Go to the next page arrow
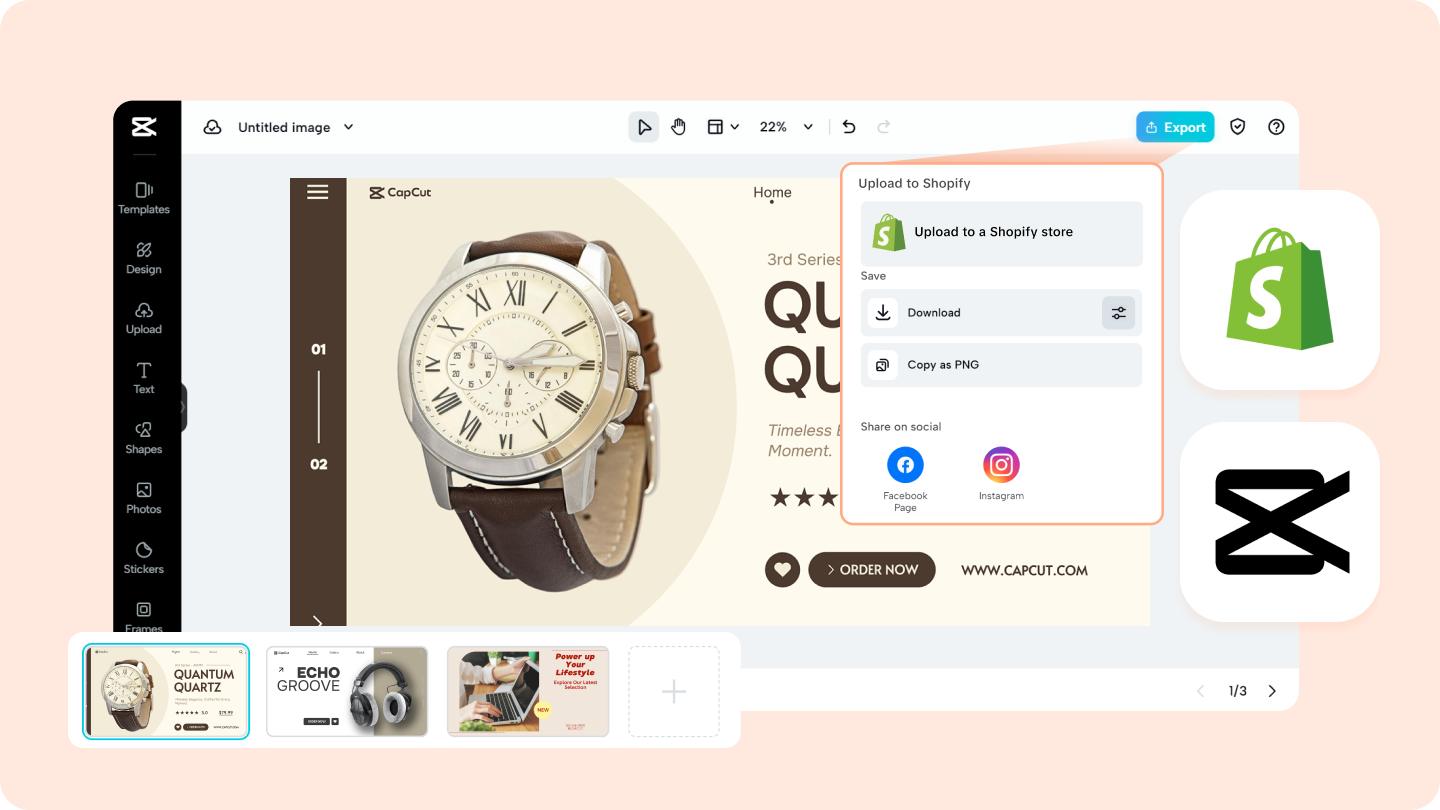 tap(1272, 691)
